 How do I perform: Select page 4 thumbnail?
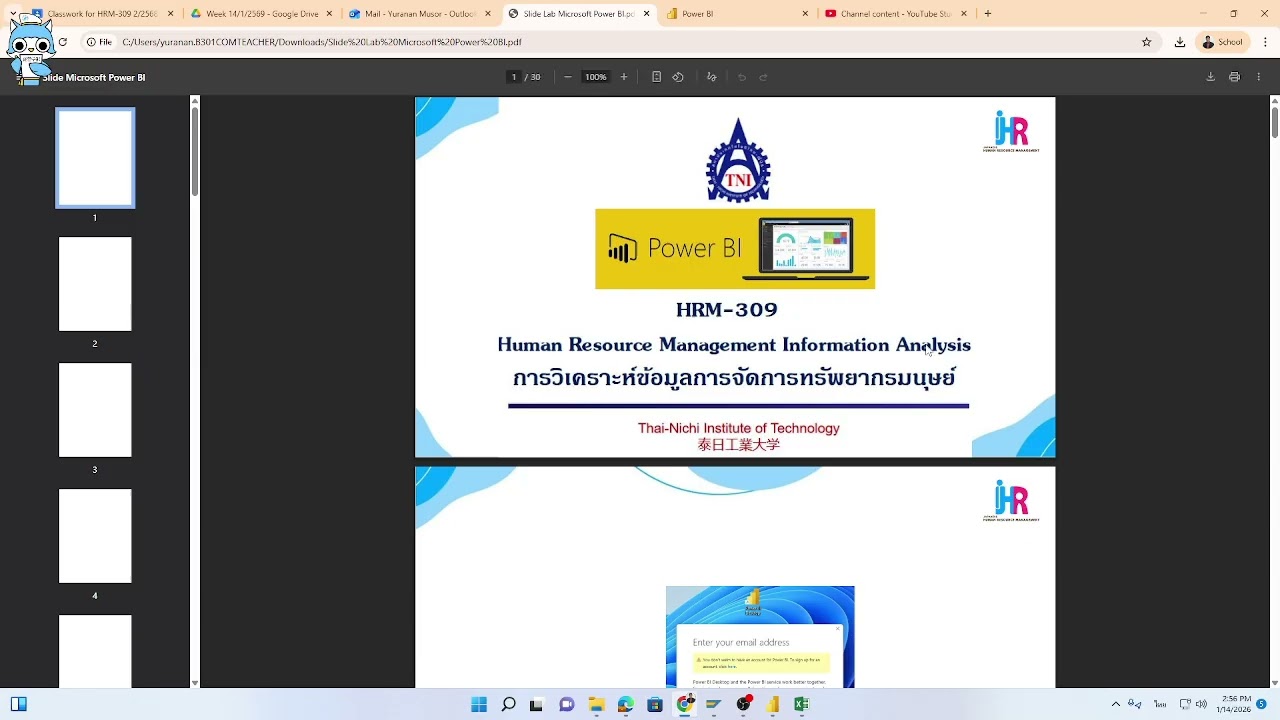[x=95, y=536]
